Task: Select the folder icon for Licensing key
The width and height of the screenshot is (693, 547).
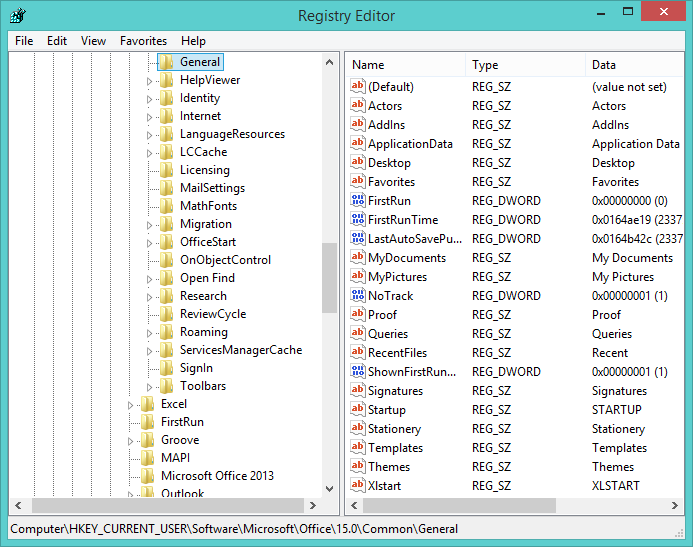Action: coord(166,170)
